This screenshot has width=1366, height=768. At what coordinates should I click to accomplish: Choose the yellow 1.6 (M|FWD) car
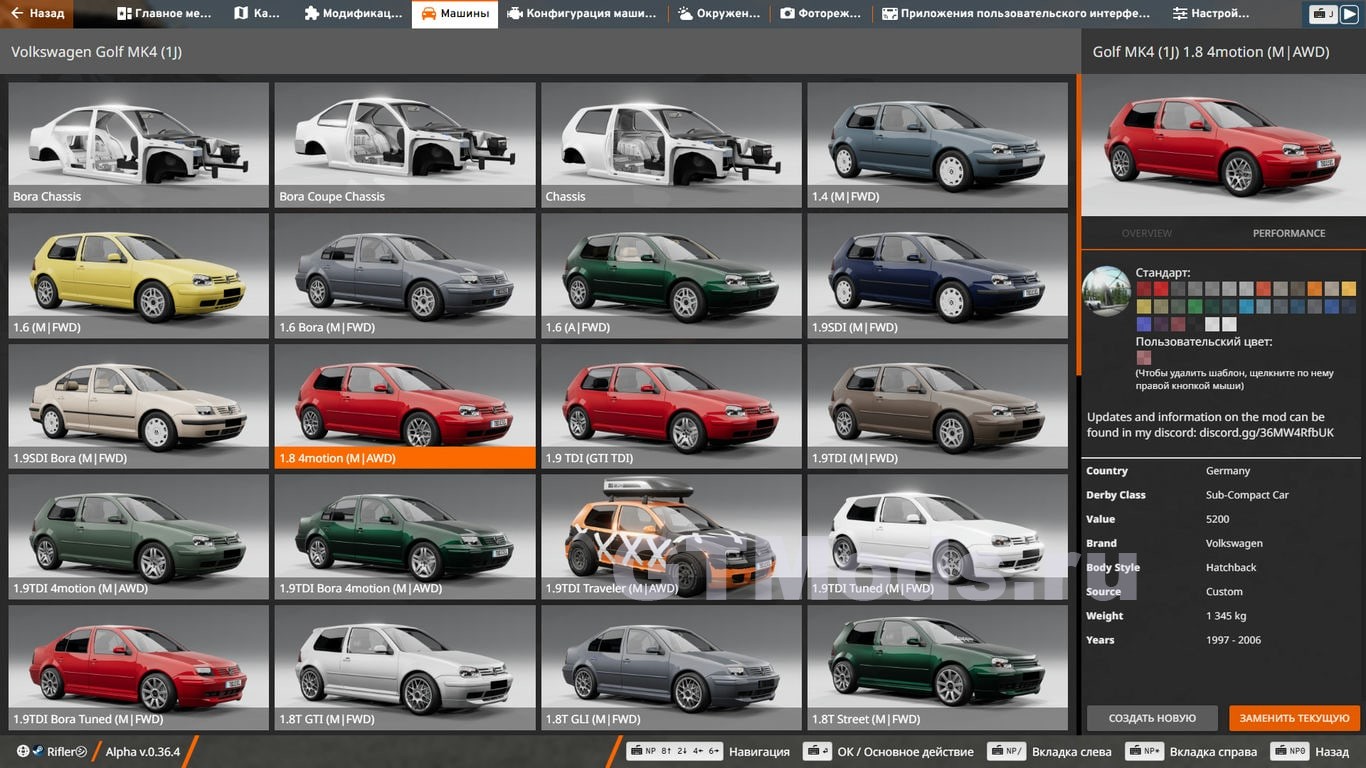point(138,276)
